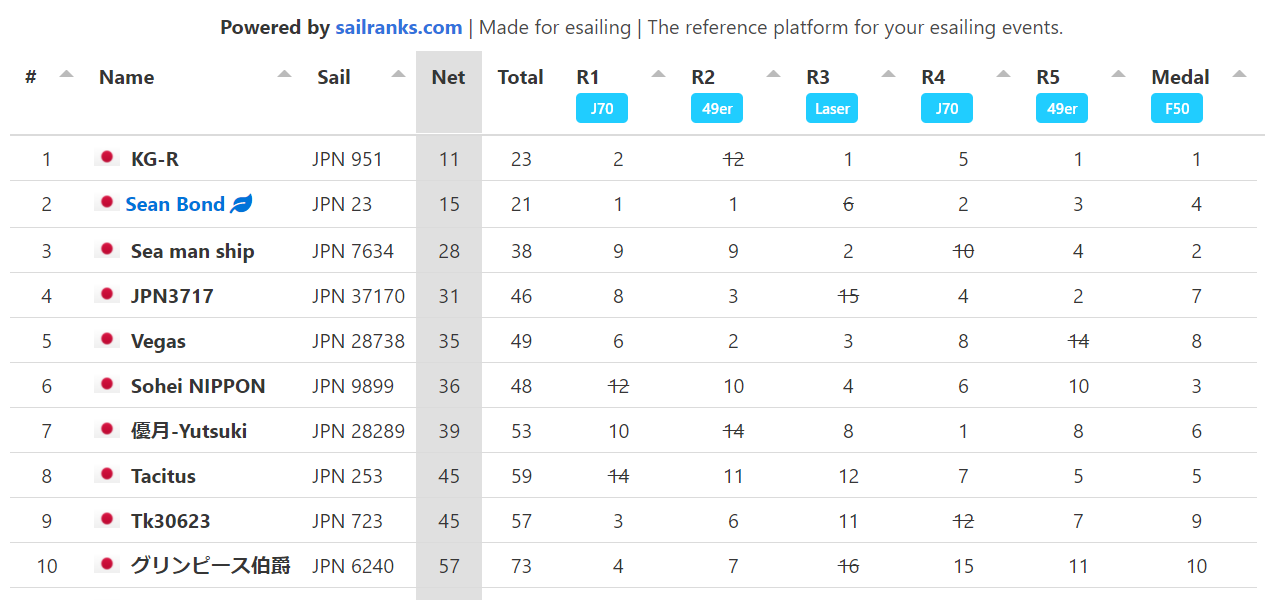Click the Laser badge under R3
The width and height of the screenshot is (1265, 600).
(832, 109)
